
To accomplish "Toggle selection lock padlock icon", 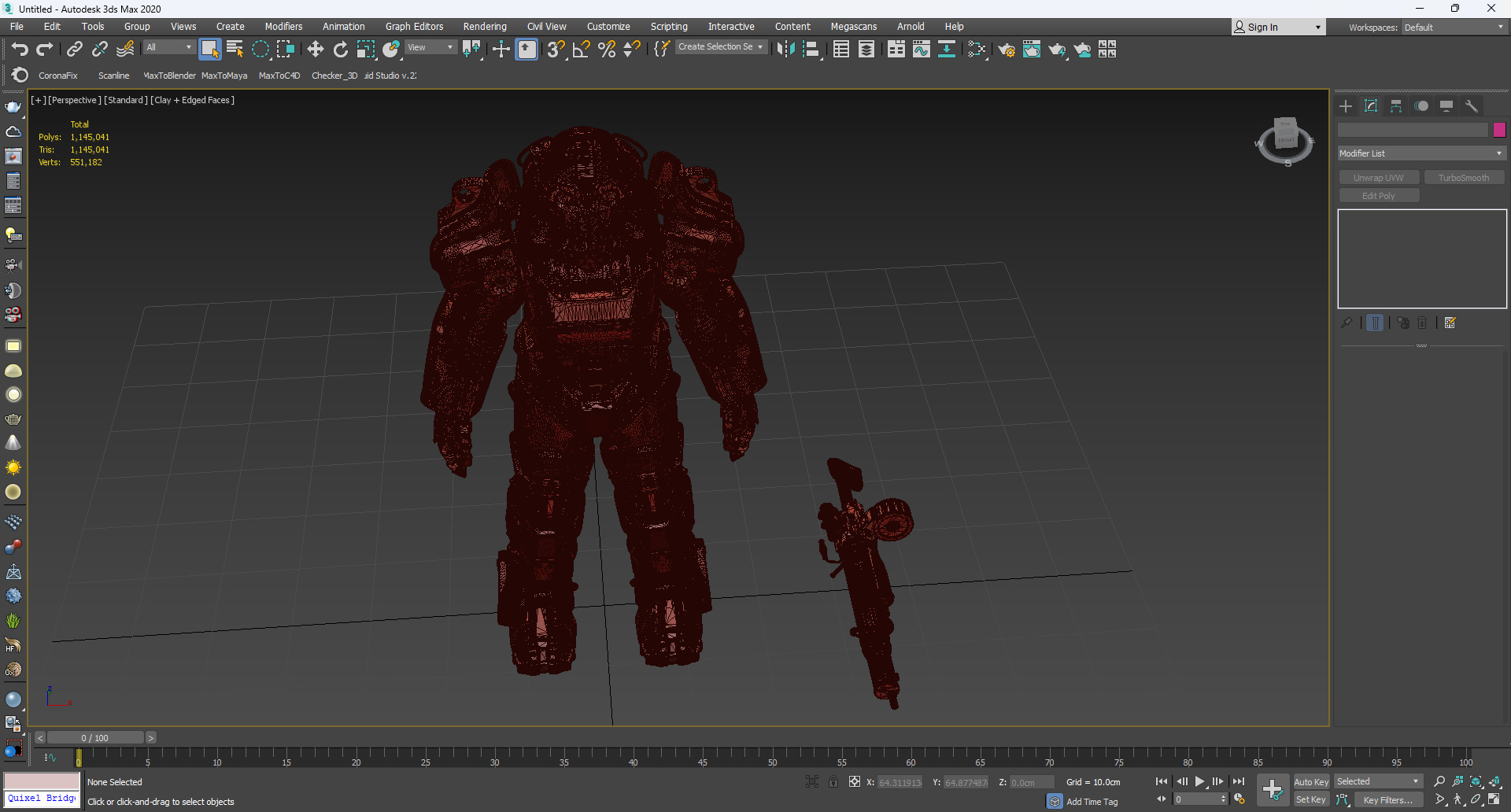I will click(x=833, y=781).
